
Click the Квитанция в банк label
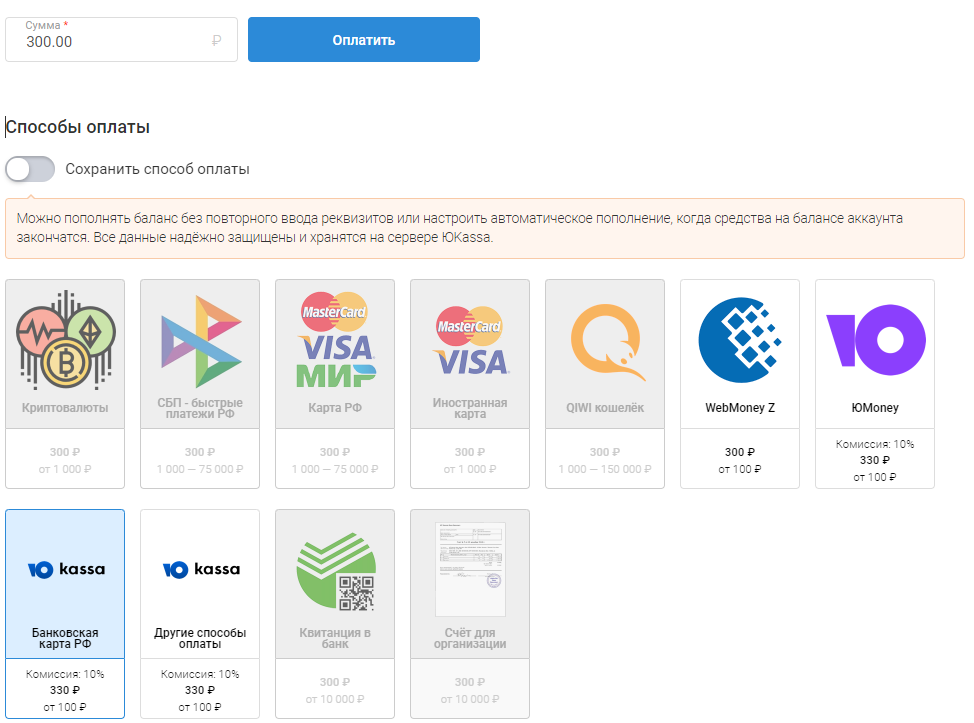point(335,638)
